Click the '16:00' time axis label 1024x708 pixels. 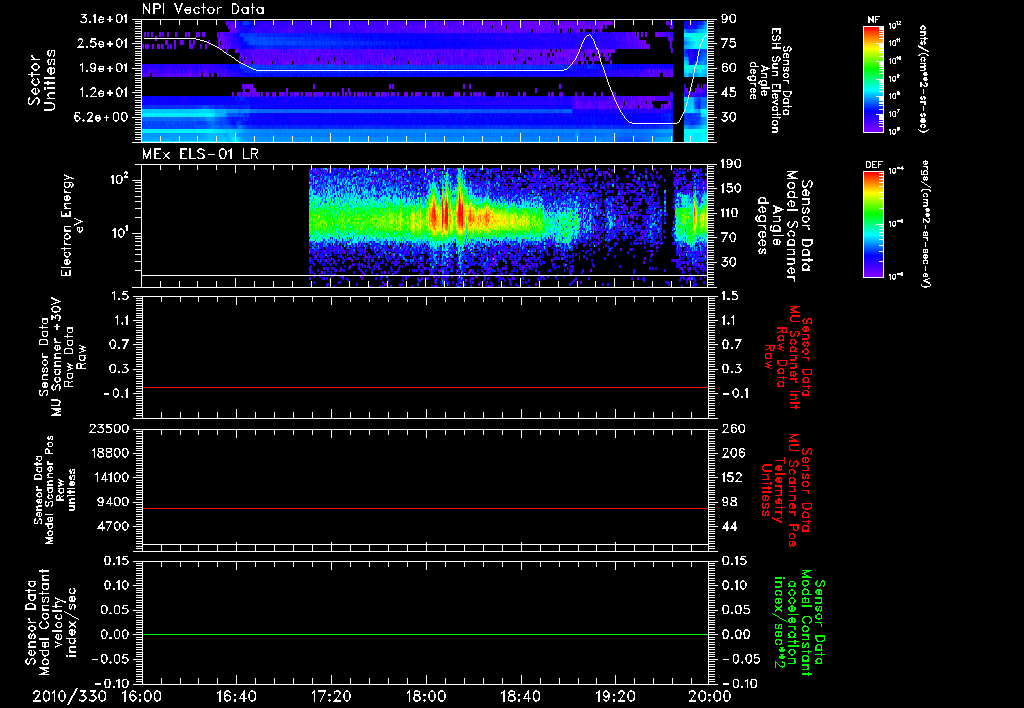coord(142,696)
